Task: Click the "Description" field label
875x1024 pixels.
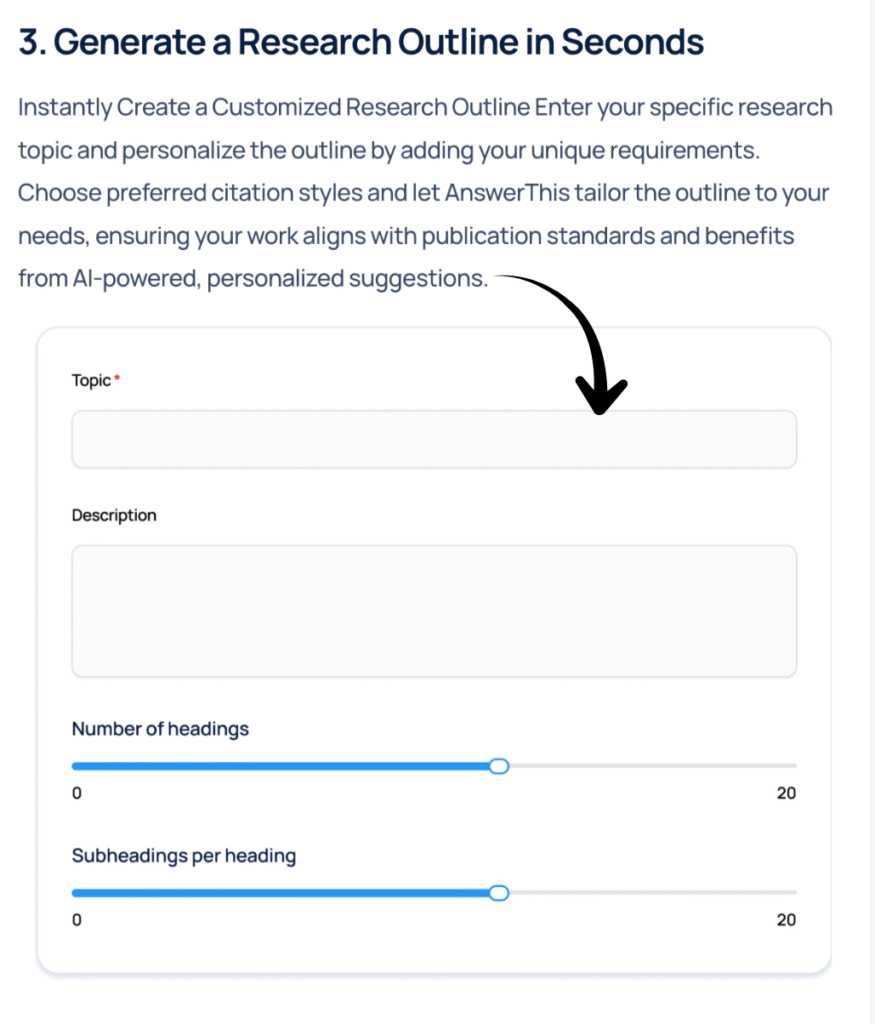Action: (114, 516)
